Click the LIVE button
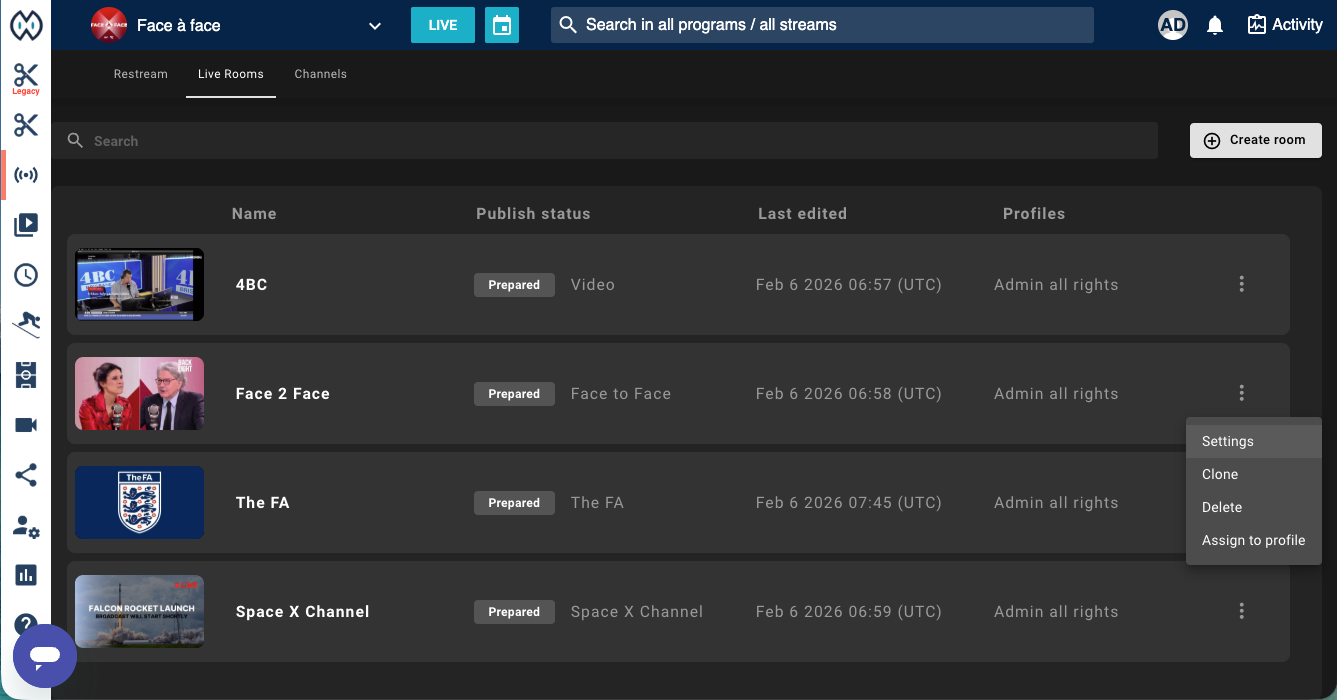 tap(443, 25)
